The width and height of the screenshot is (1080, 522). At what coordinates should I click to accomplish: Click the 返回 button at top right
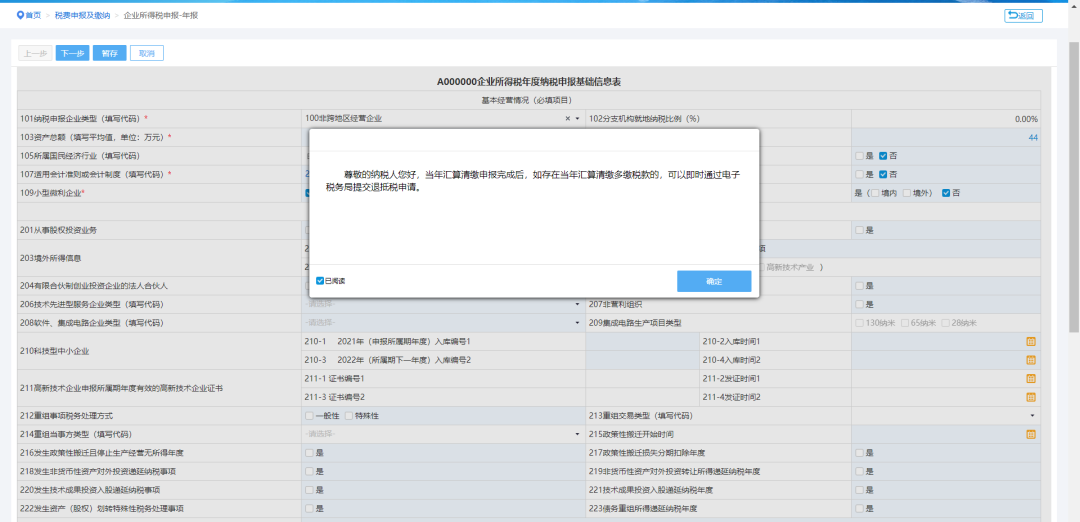(1022, 16)
